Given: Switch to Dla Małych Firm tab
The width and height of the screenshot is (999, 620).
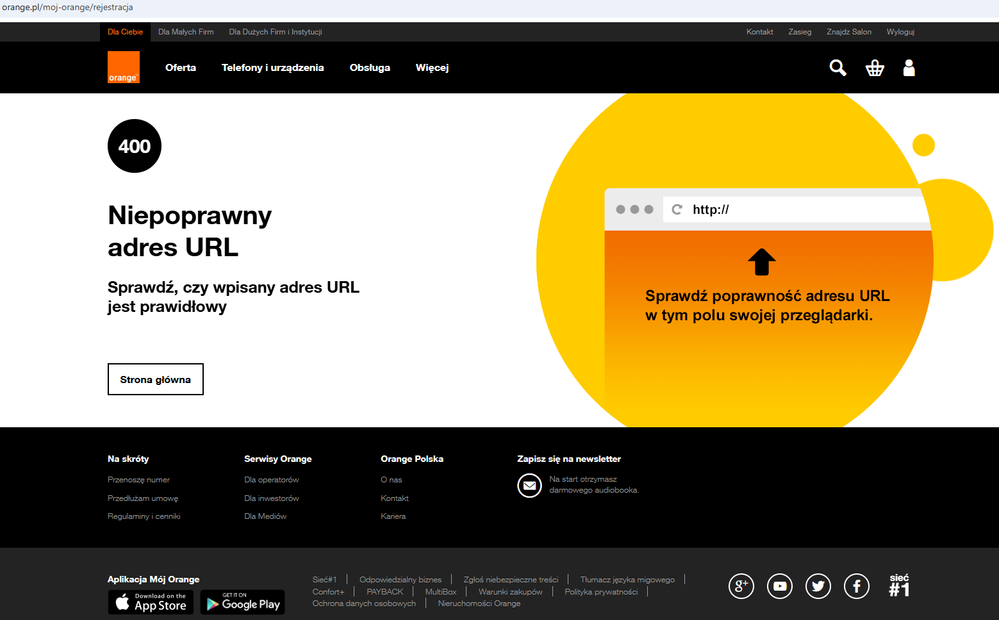Looking at the screenshot, I should coord(186,32).
